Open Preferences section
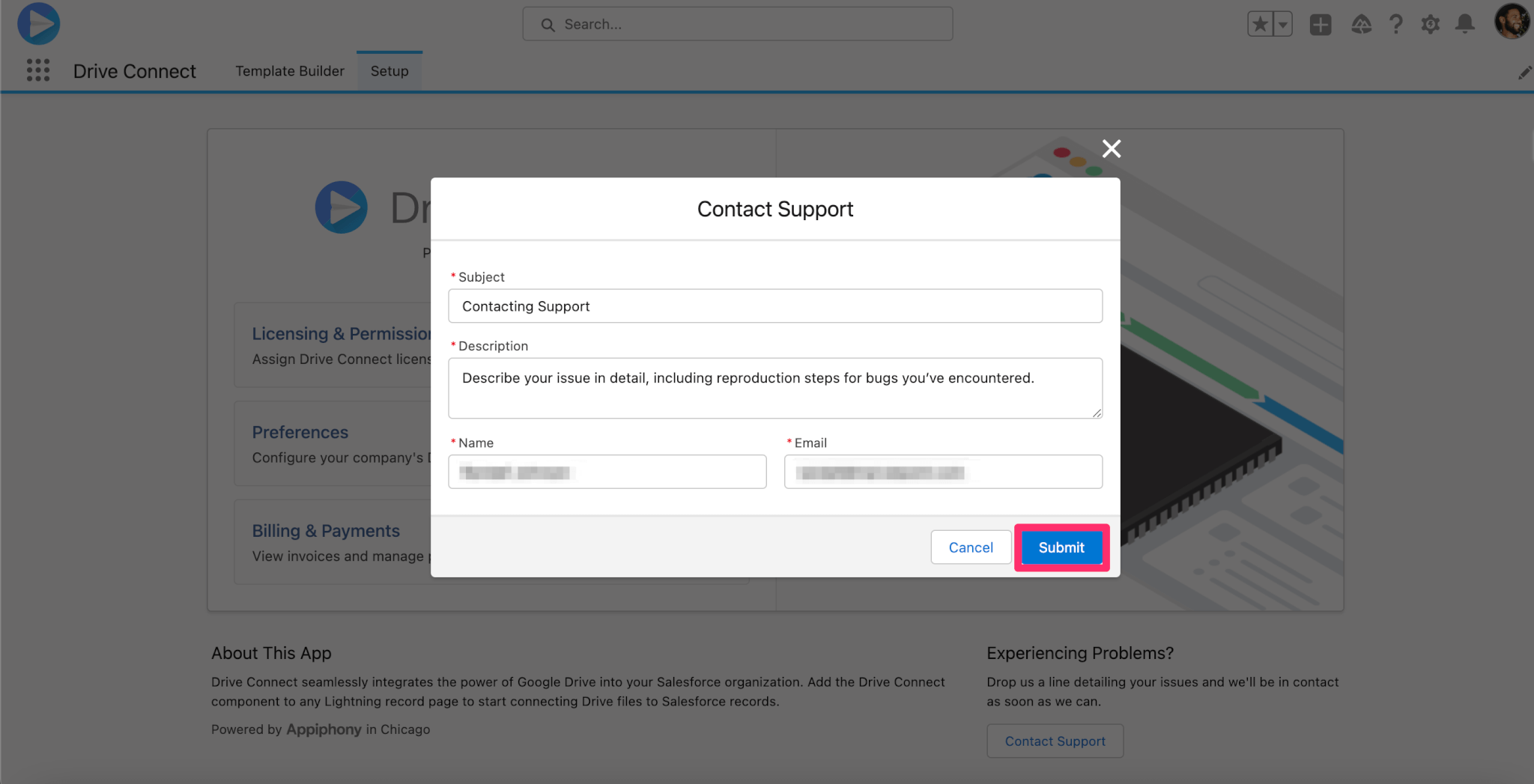Viewport: 1534px width, 784px height. coord(300,432)
